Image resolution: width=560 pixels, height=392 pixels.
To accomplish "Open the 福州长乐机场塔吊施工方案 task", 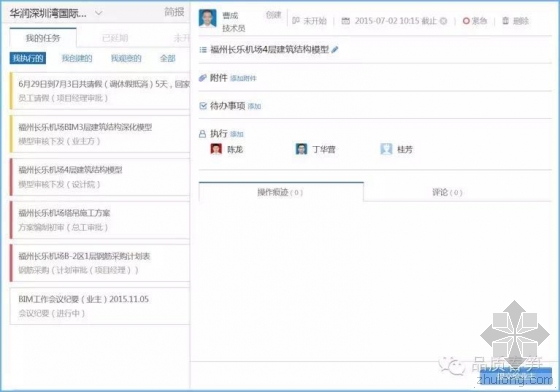I will [x=100, y=220].
